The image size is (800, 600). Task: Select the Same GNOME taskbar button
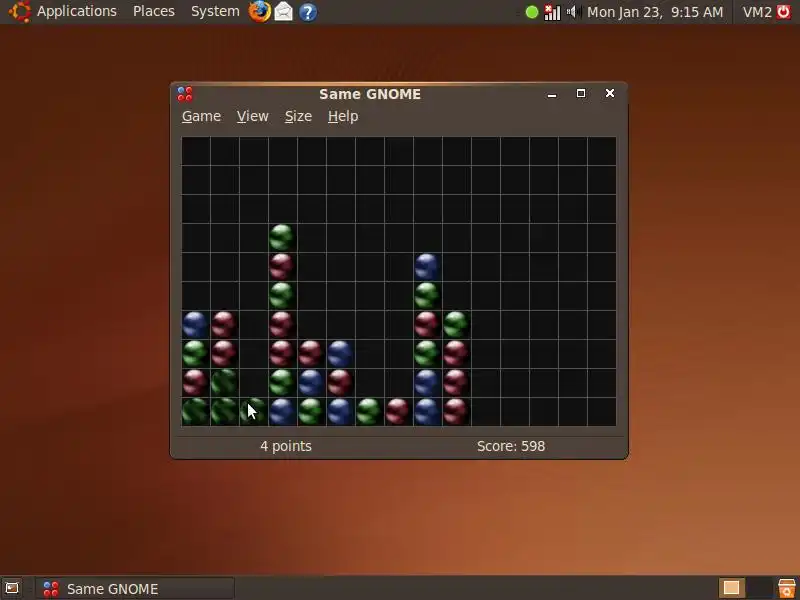(135, 588)
